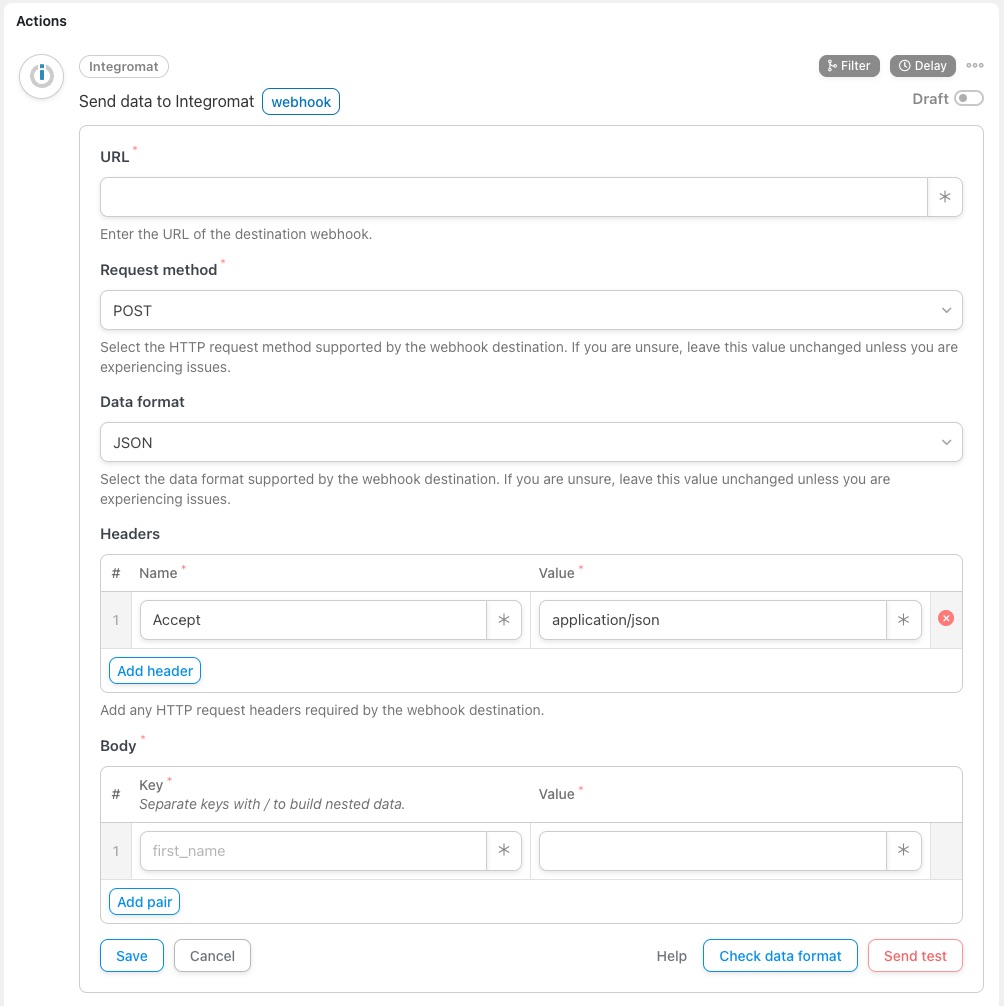Click asterisk button next to application/json value

click(903, 620)
